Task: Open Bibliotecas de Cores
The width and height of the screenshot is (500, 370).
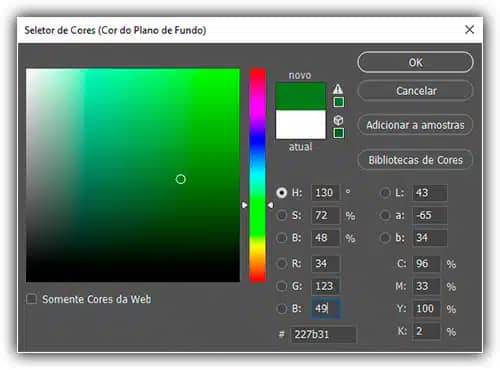Action: pos(415,160)
